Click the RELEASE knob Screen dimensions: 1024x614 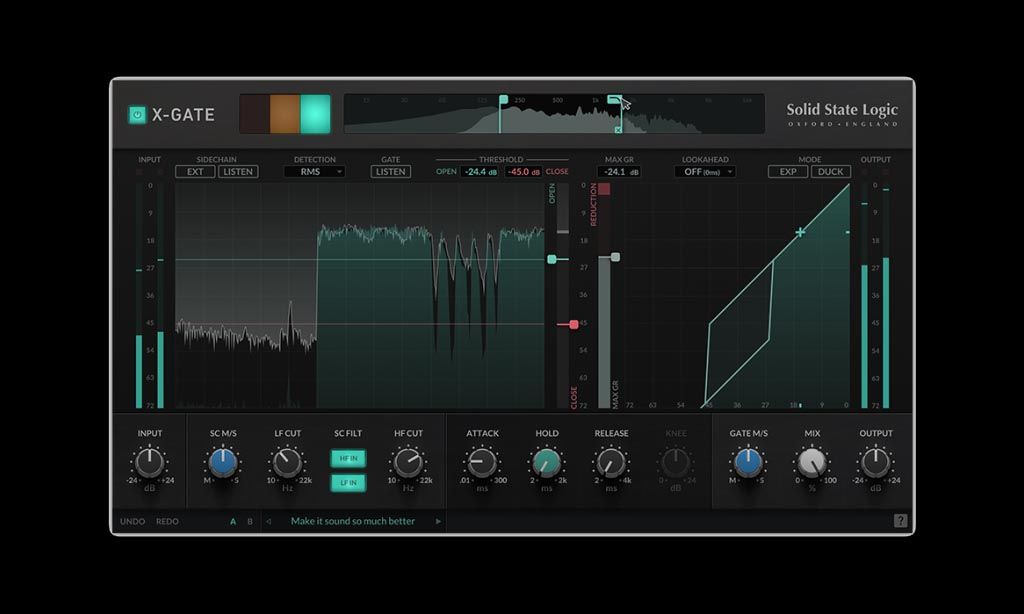point(611,462)
